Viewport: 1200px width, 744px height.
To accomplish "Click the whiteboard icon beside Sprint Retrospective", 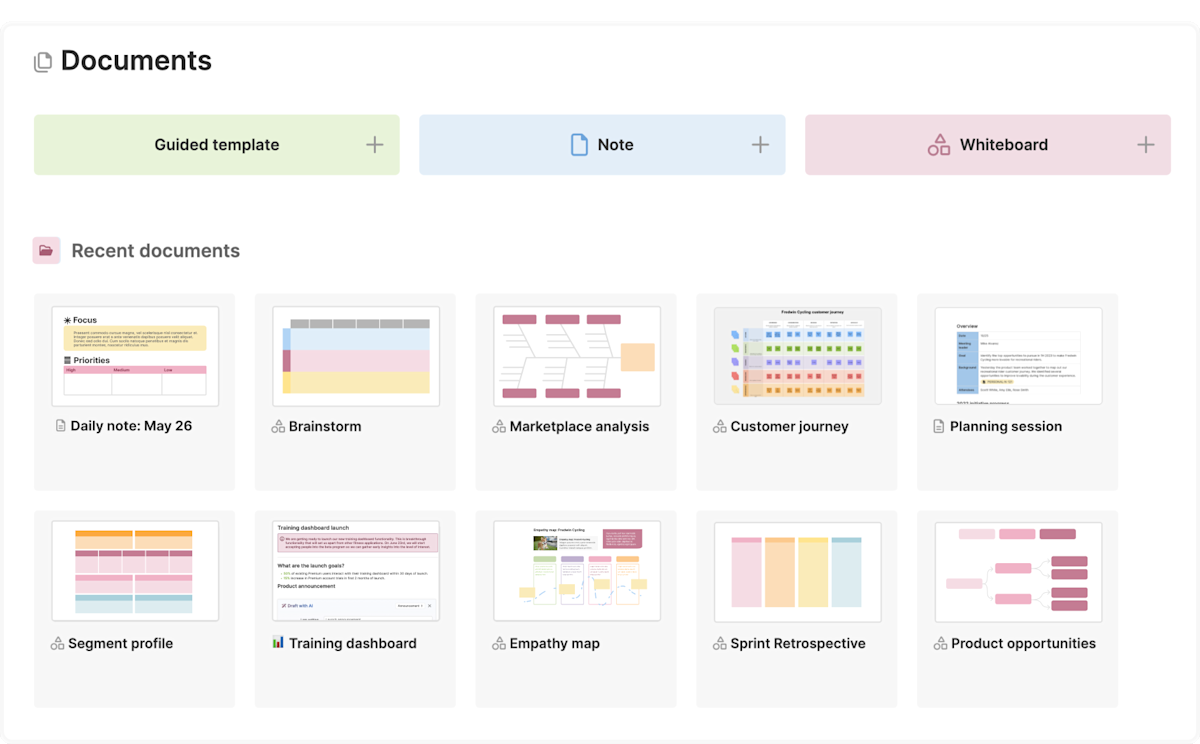I will pyautogui.click(x=720, y=644).
